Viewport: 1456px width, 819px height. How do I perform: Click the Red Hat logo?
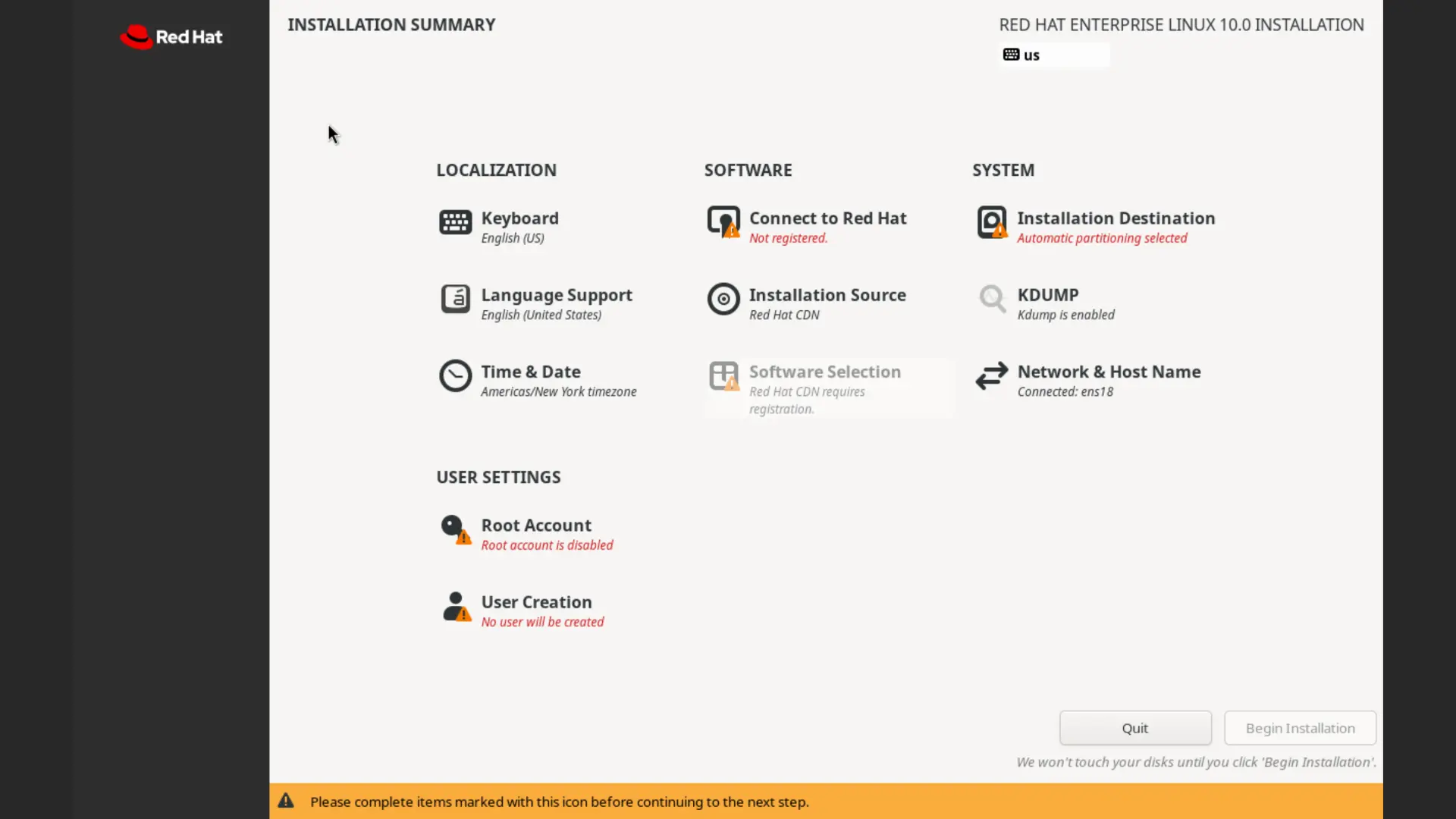171,36
